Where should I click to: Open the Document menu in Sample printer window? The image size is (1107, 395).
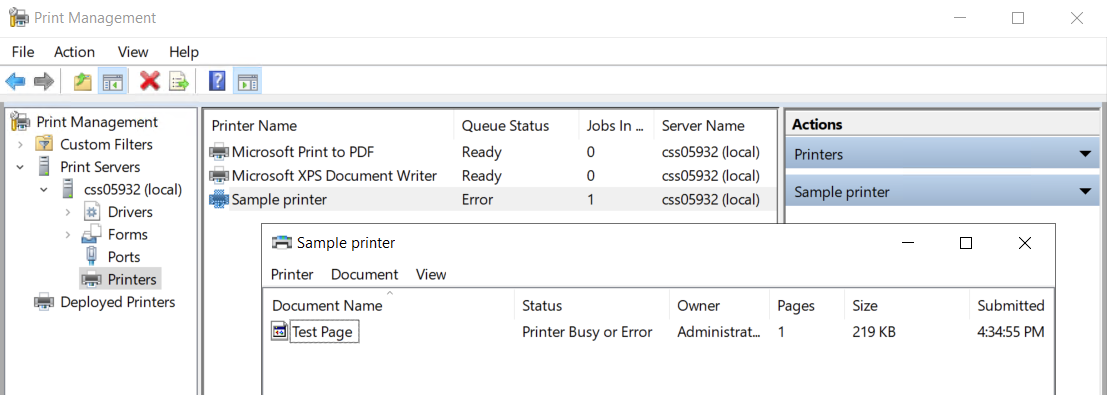[364, 274]
